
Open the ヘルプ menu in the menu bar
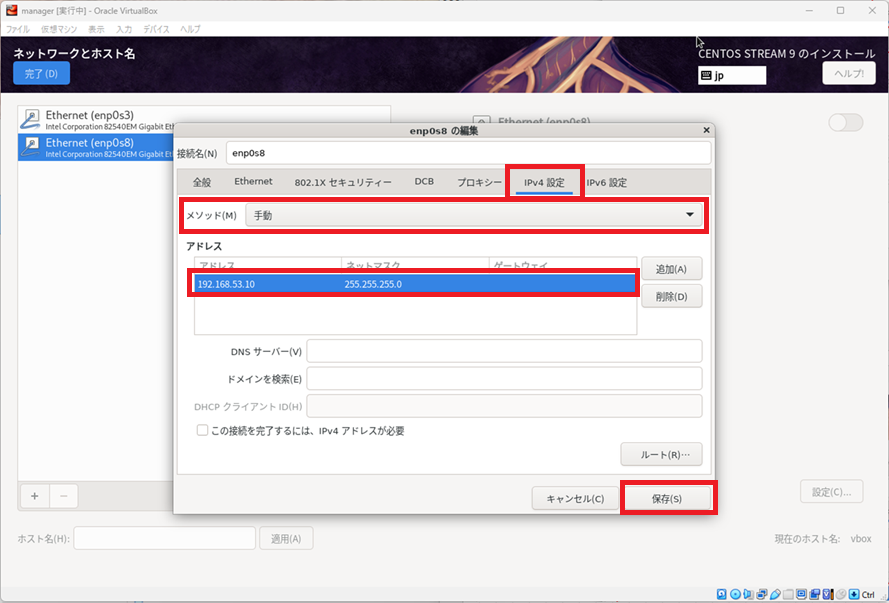point(190,29)
